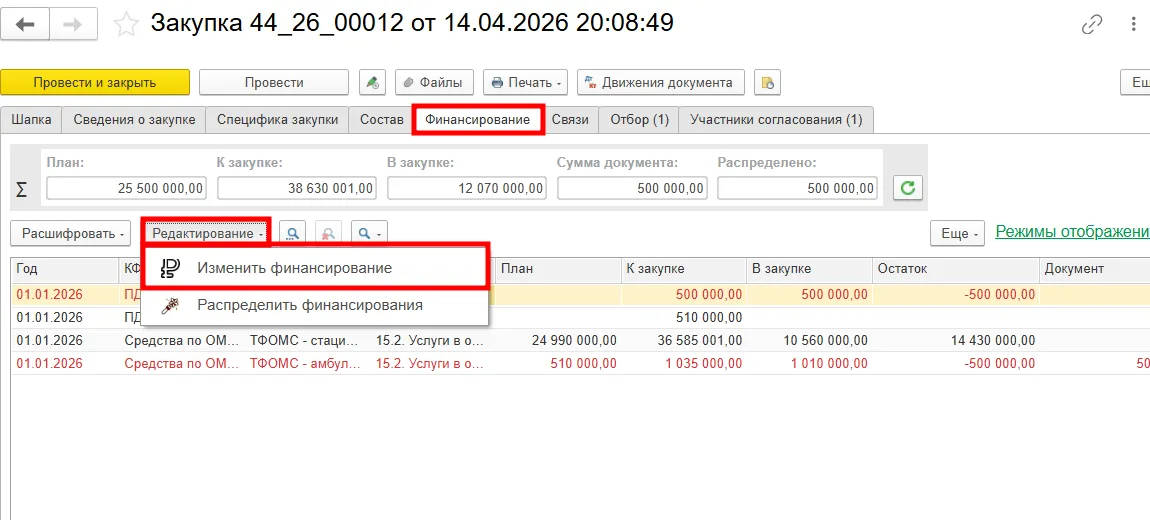Switch to the Состав tab

[x=381, y=120]
